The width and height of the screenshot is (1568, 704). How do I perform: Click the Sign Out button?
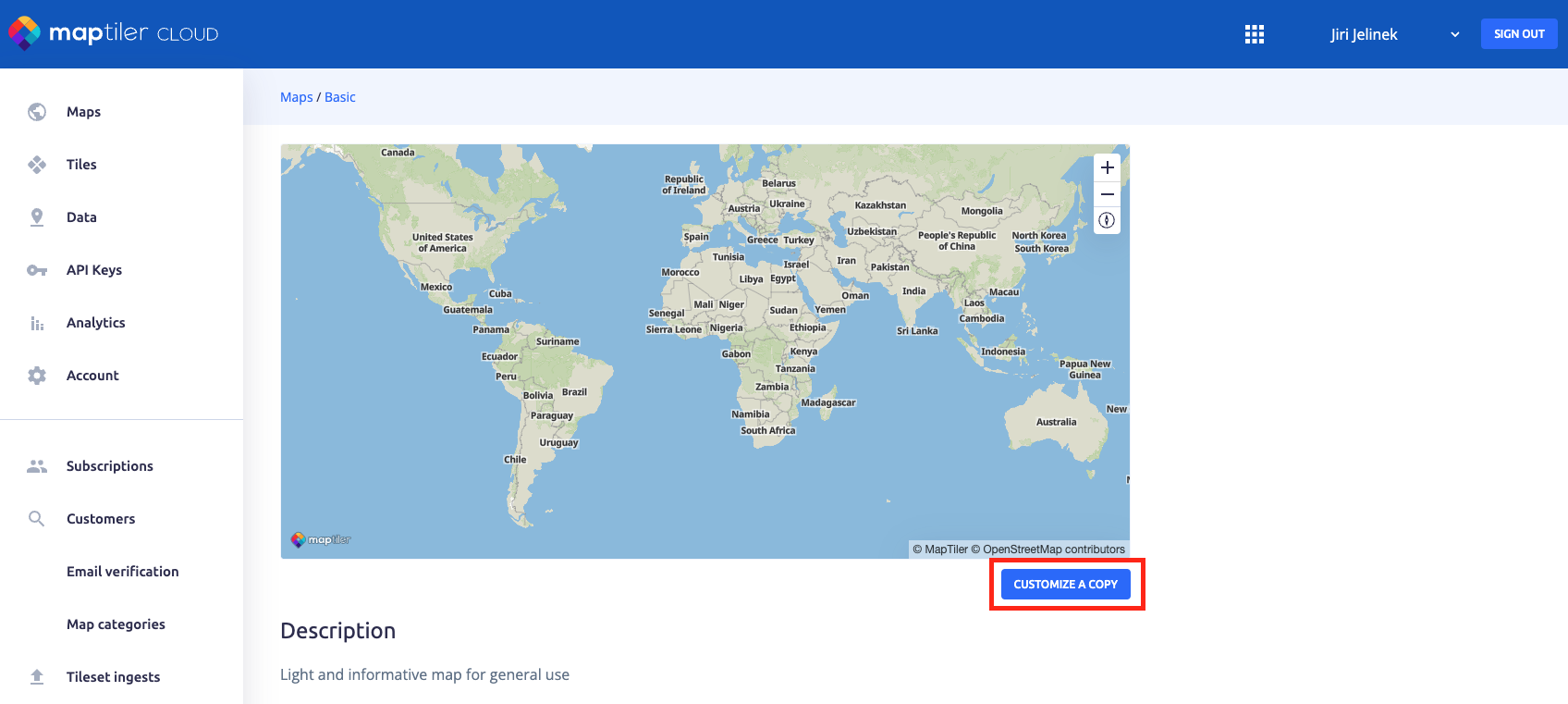tap(1518, 34)
